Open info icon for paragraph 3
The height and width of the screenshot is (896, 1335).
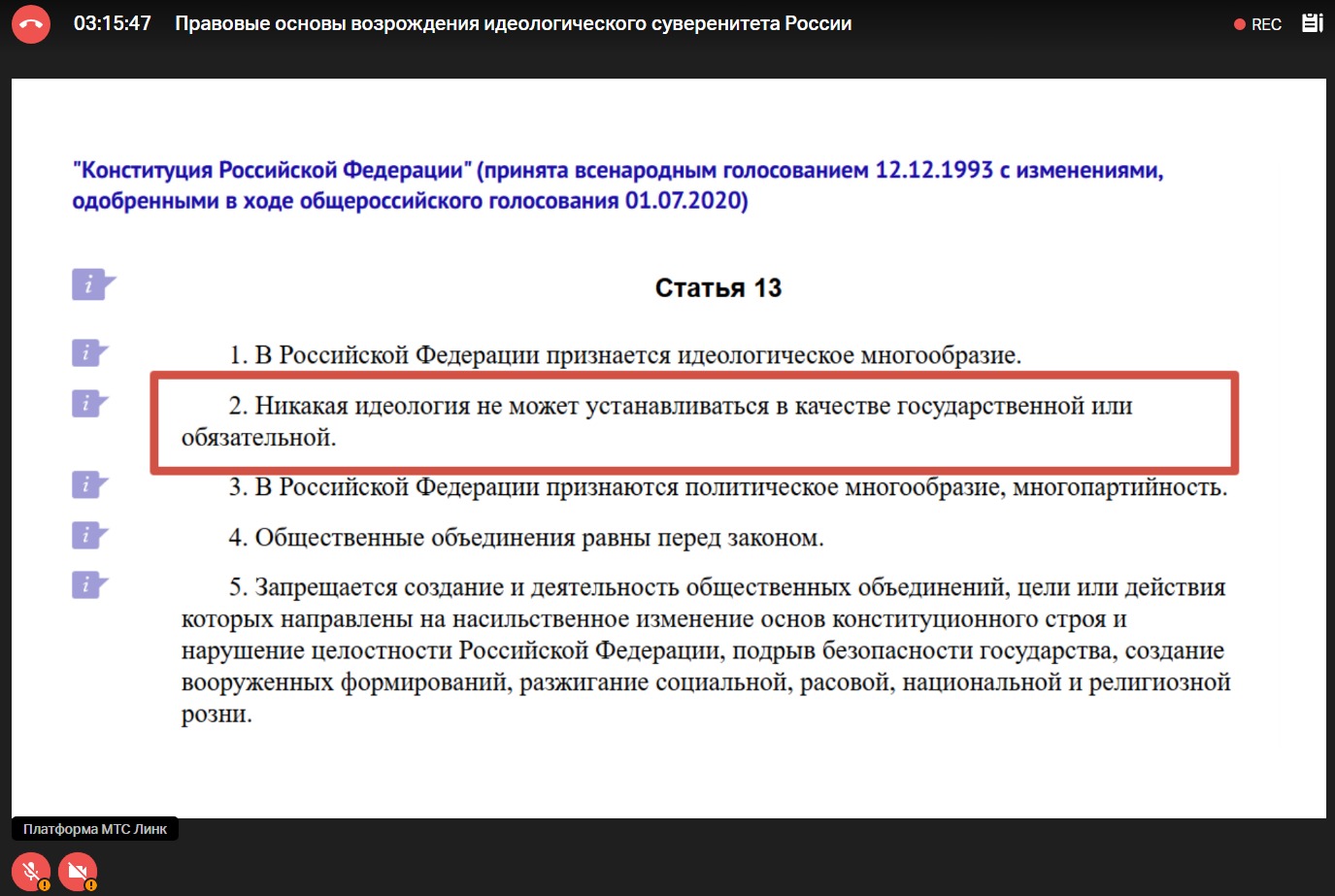pyautogui.click(x=89, y=484)
